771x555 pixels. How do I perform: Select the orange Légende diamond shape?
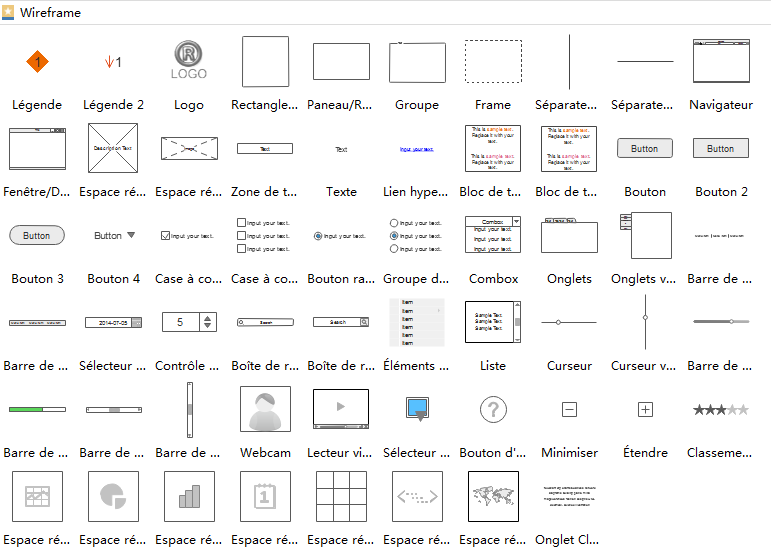click(37, 62)
